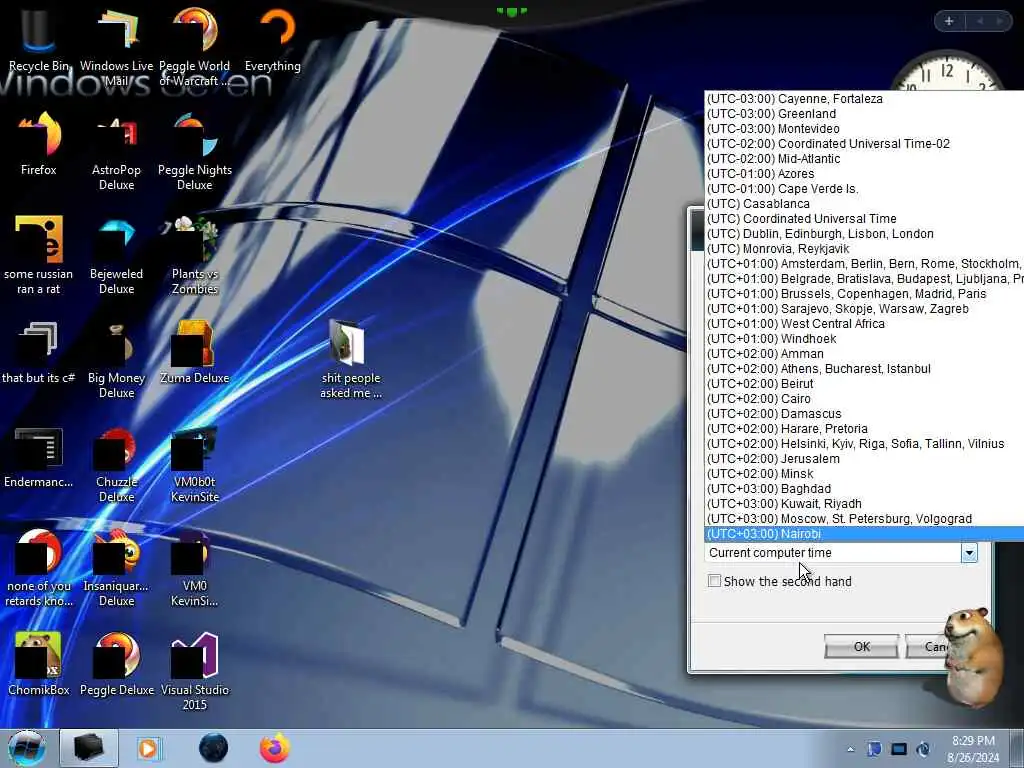
Task: Pick (UTC) Casablanca
Action: point(865,204)
